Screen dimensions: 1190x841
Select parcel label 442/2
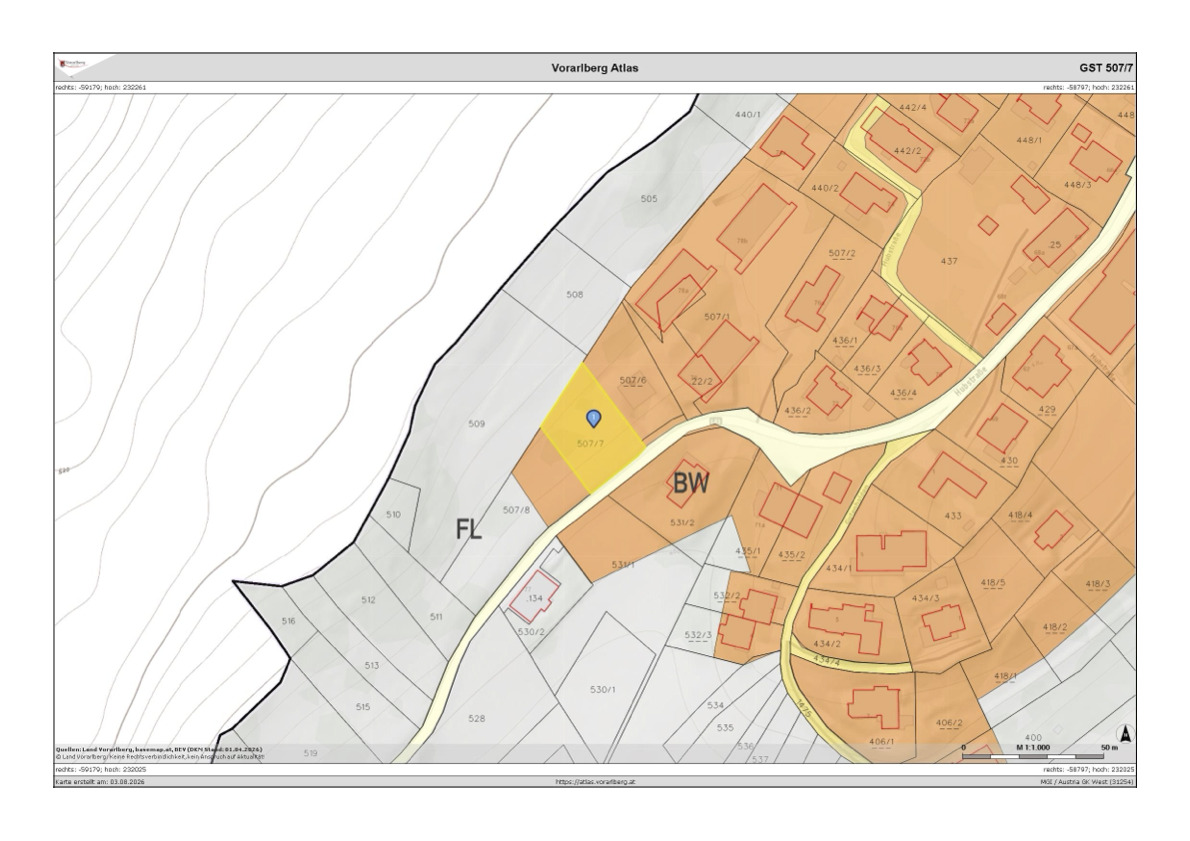point(908,150)
